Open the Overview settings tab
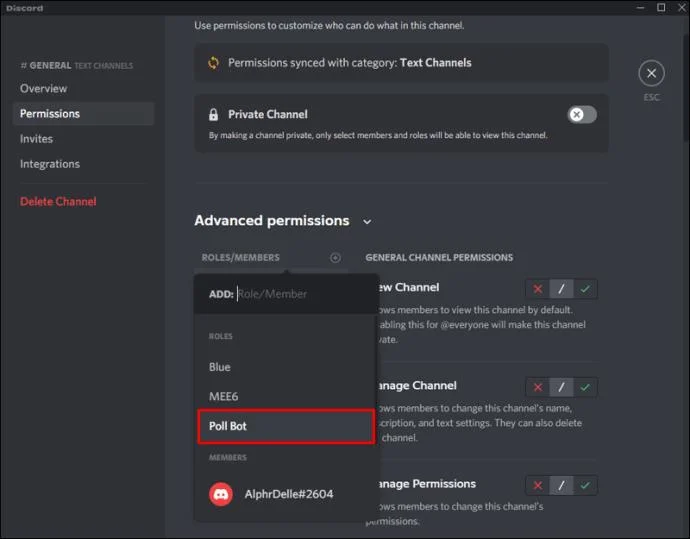The height and width of the screenshot is (539, 690). tap(84, 88)
